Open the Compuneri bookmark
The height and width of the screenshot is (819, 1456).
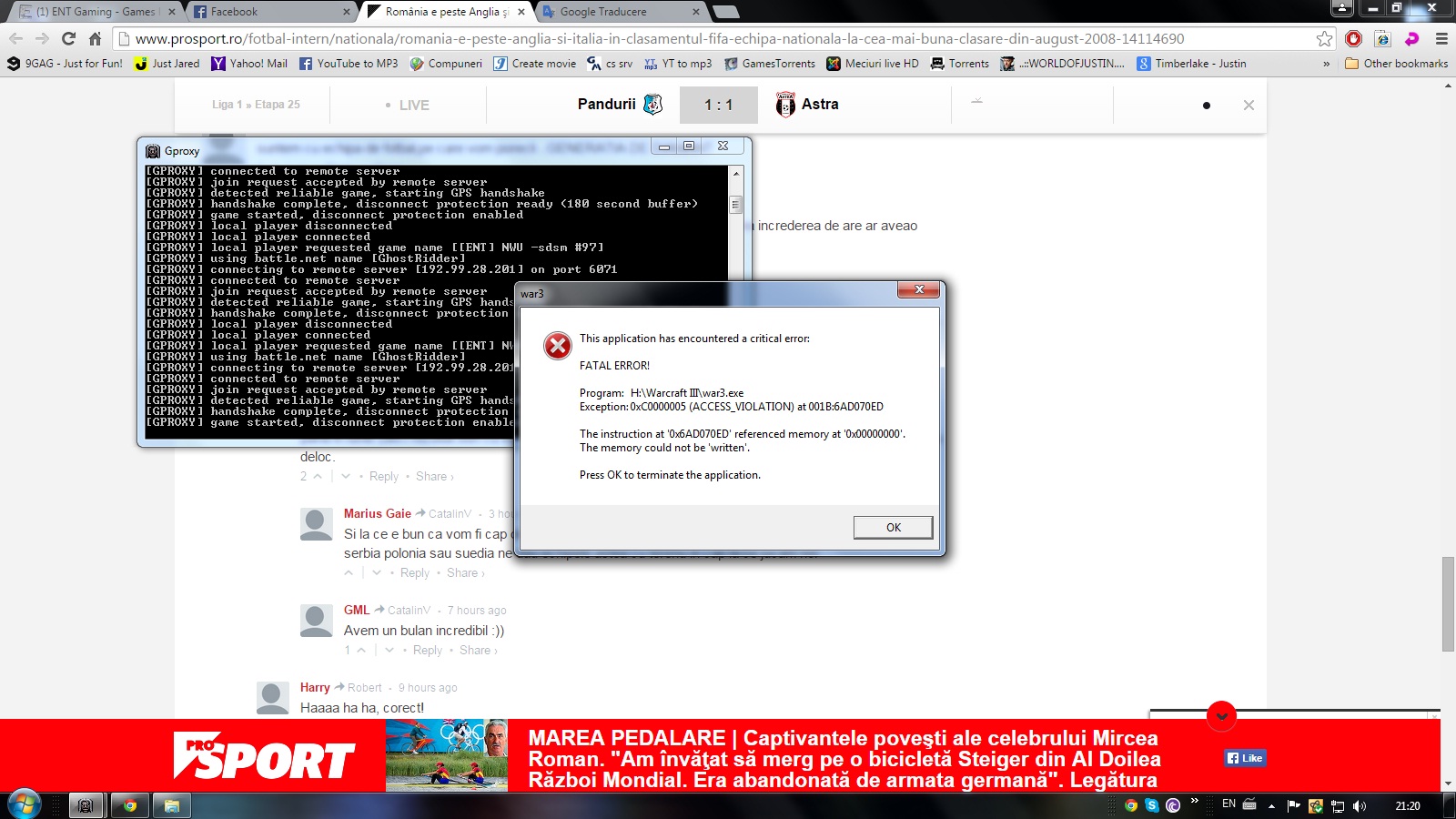point(446,64)
